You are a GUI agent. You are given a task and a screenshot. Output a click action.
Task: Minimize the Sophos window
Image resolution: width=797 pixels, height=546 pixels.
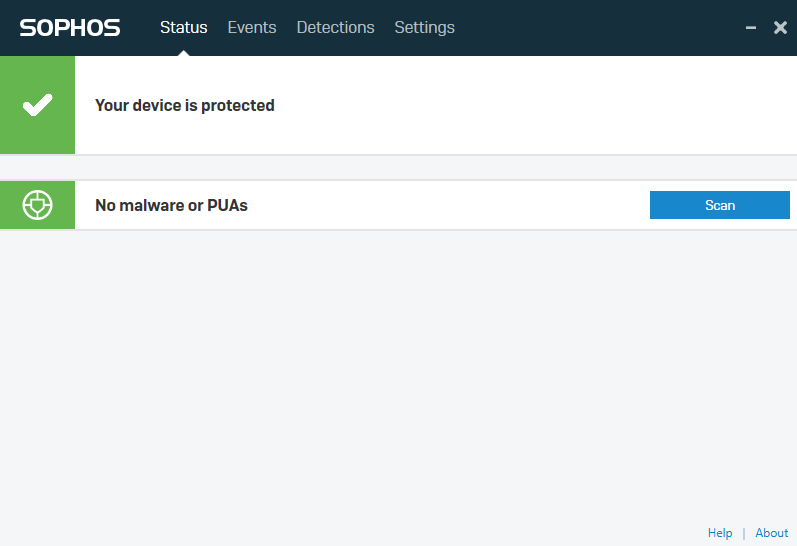(751, 28)
